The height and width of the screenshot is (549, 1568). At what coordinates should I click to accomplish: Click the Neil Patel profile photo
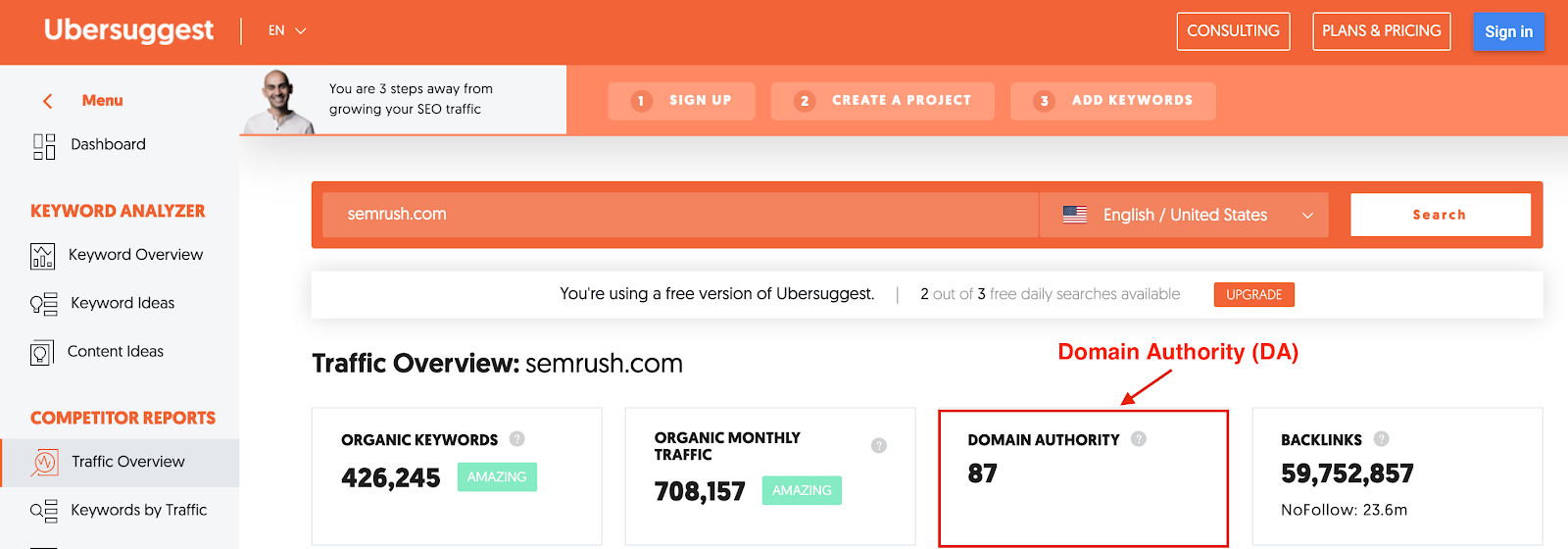278,101
